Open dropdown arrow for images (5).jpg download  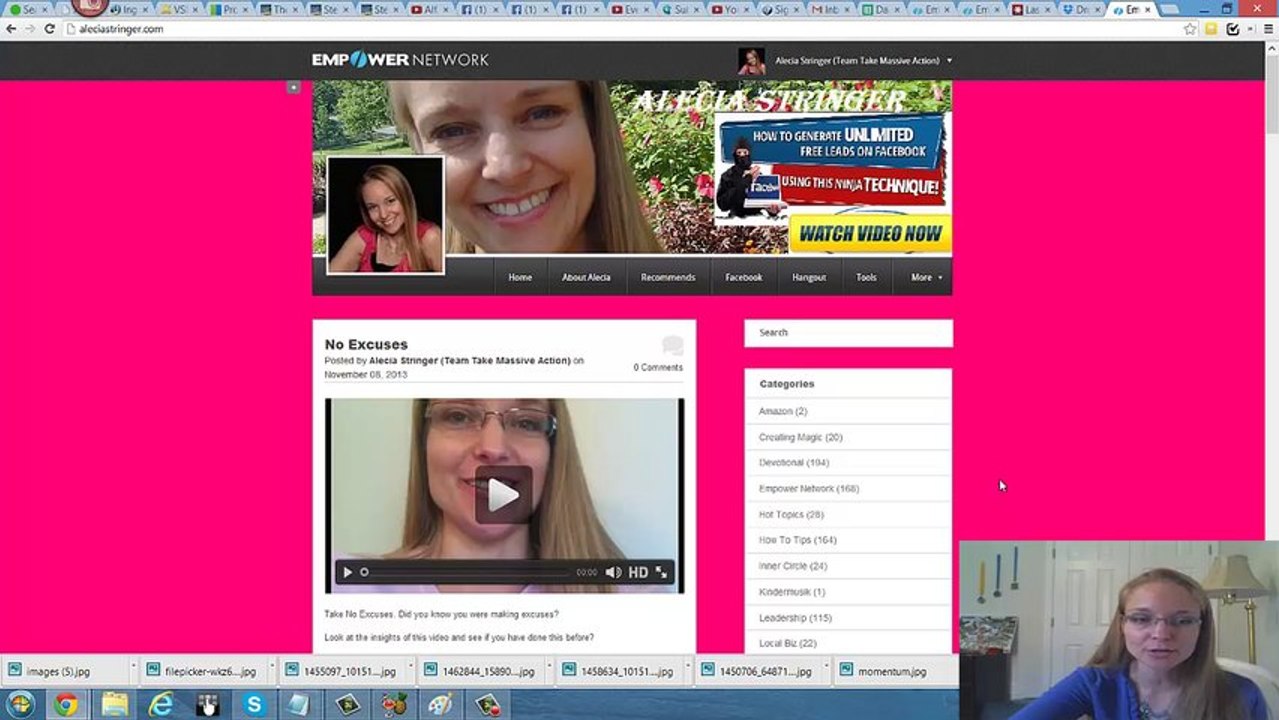(133, 668)
